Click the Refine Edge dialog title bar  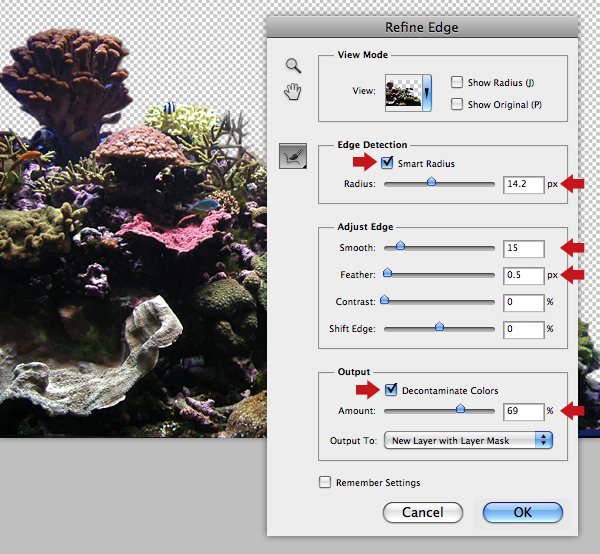pyautogui.click(x=422, y=28)
